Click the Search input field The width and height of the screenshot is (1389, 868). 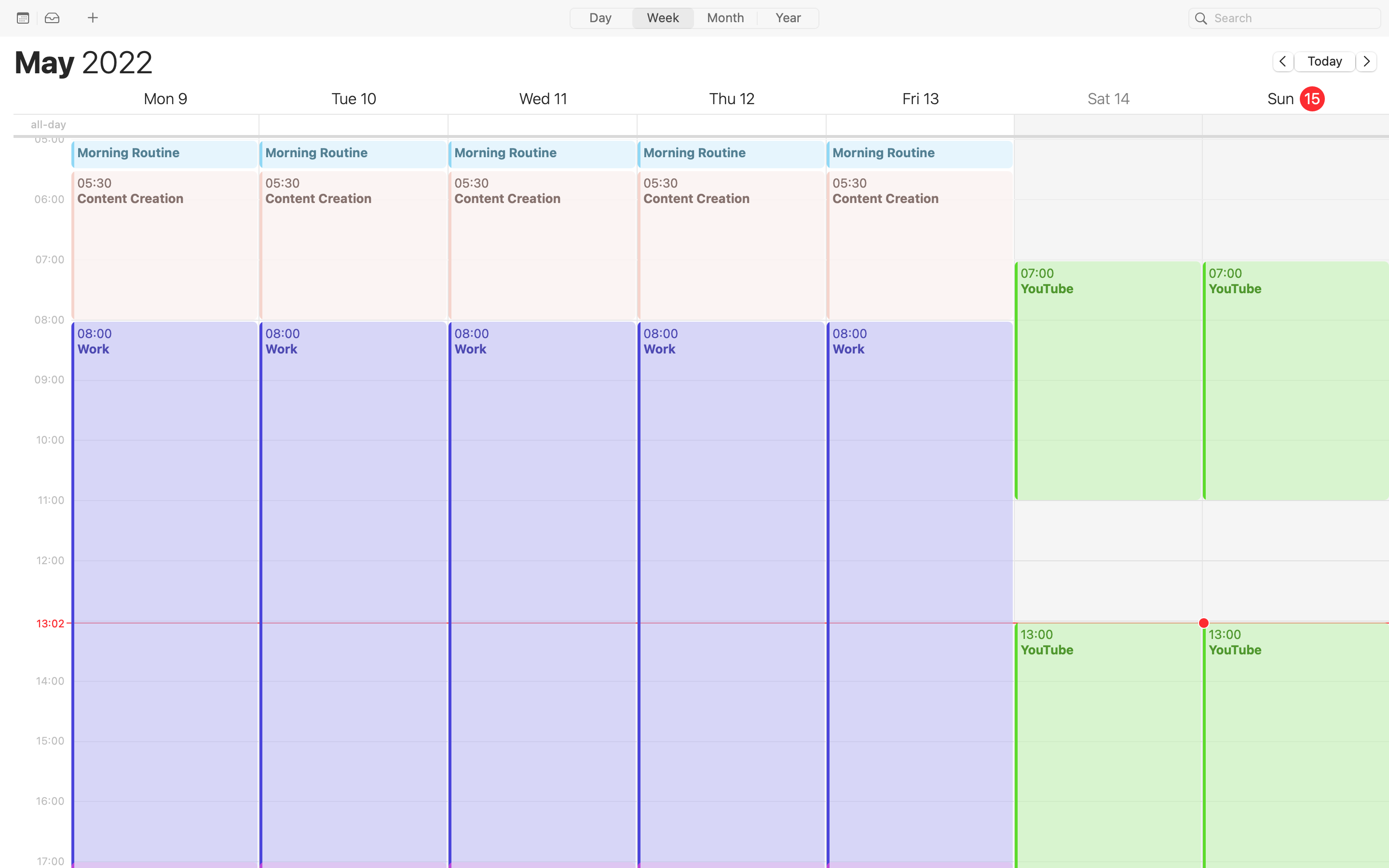tap(1284, 18)
